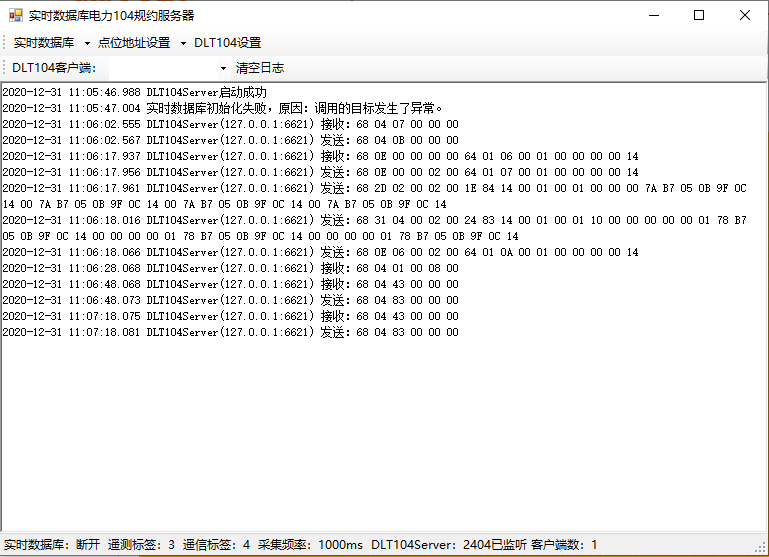Select log entry at 11:06:02.567
Screen dimensions: 769x557
tap(231, 140)
